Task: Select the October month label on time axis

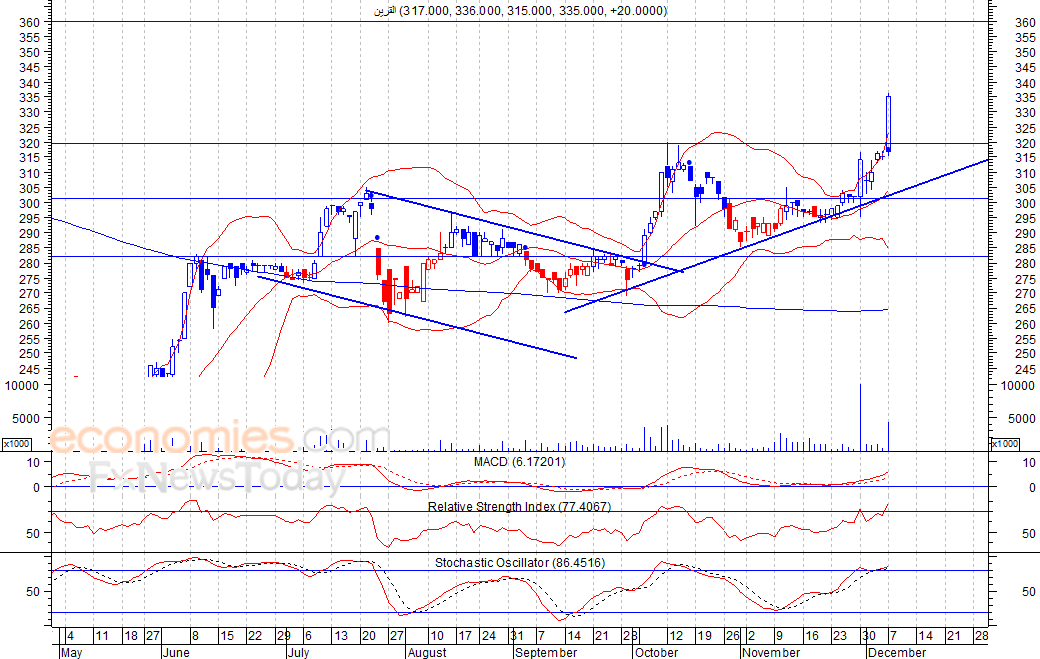Action: pyautogui.click(x=655, y=652)
